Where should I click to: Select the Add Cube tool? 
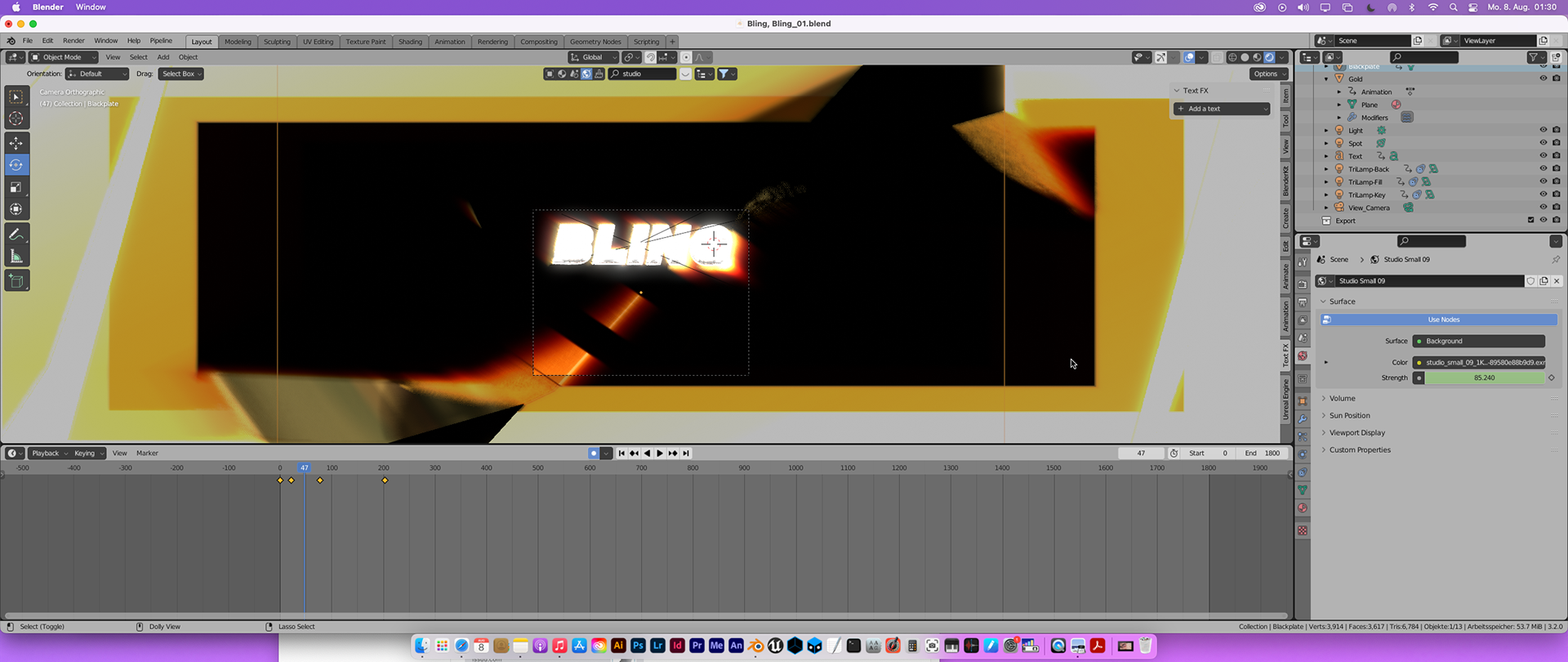[x=16, y=281]
